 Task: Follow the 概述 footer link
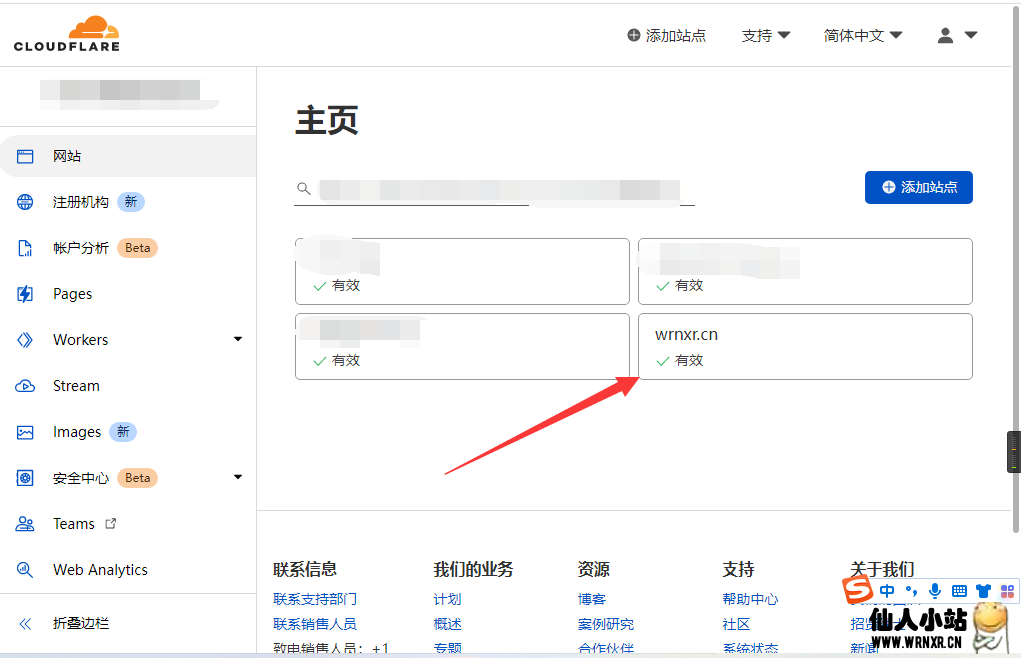click(x=447, y=624)
